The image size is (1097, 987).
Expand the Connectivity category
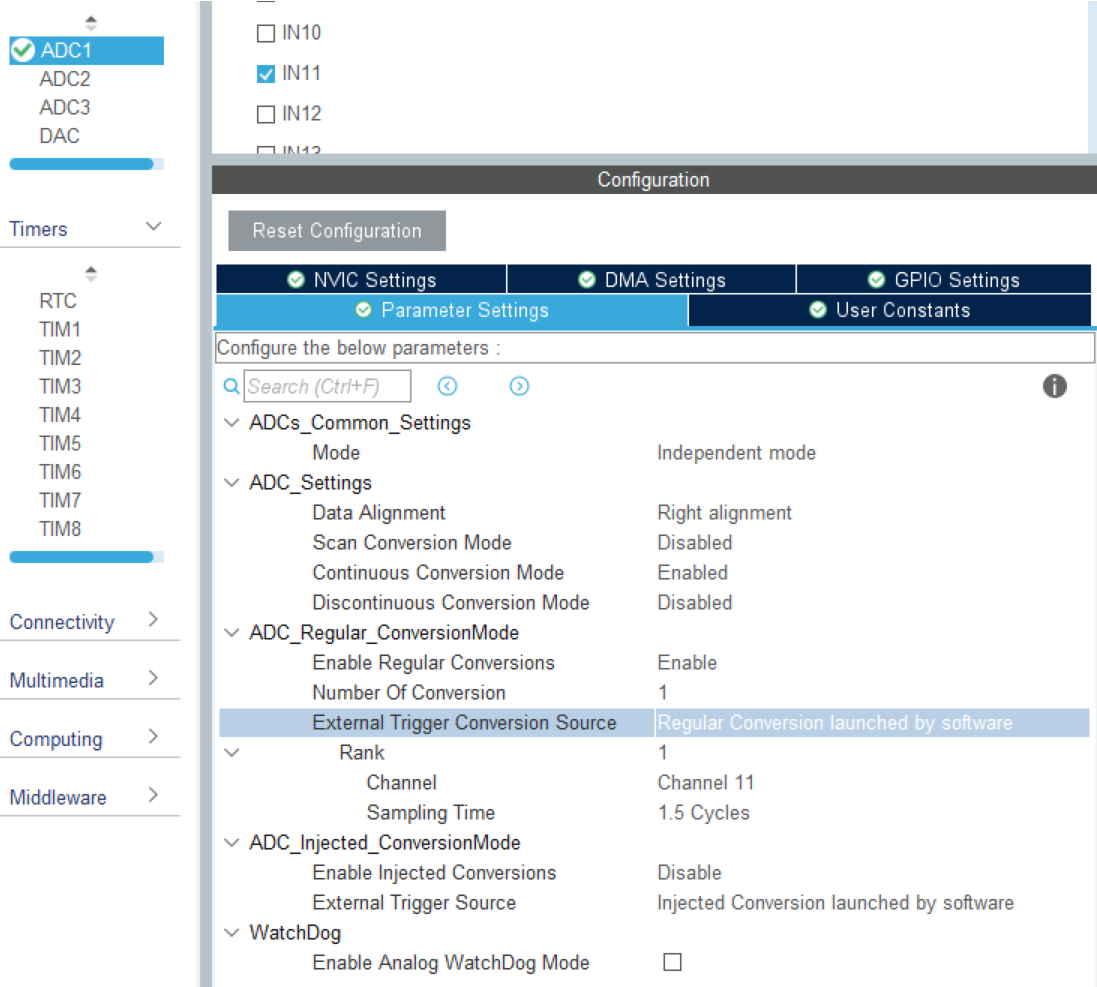tap(154, 619)
